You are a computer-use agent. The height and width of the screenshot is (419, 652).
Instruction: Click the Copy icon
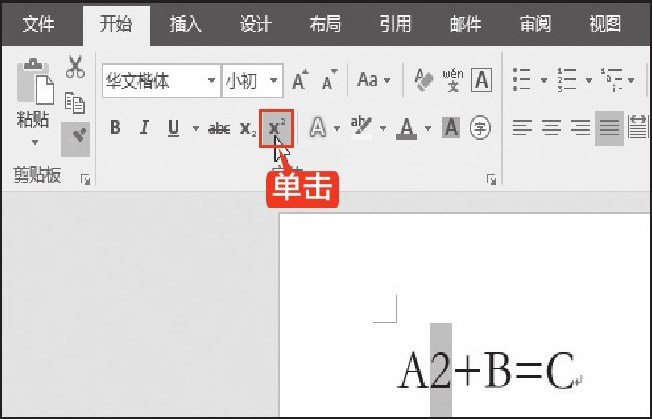pos(75,103)
